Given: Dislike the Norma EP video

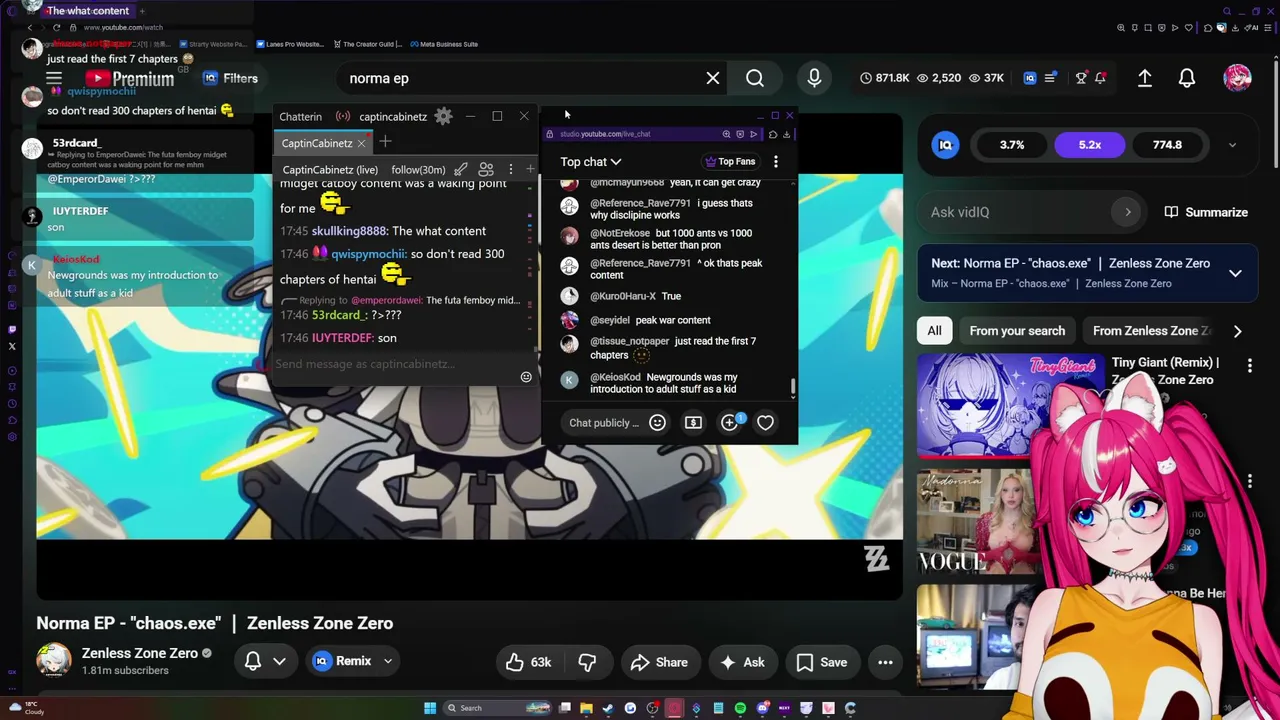Looking at the screenshot, I should [587, 662].
